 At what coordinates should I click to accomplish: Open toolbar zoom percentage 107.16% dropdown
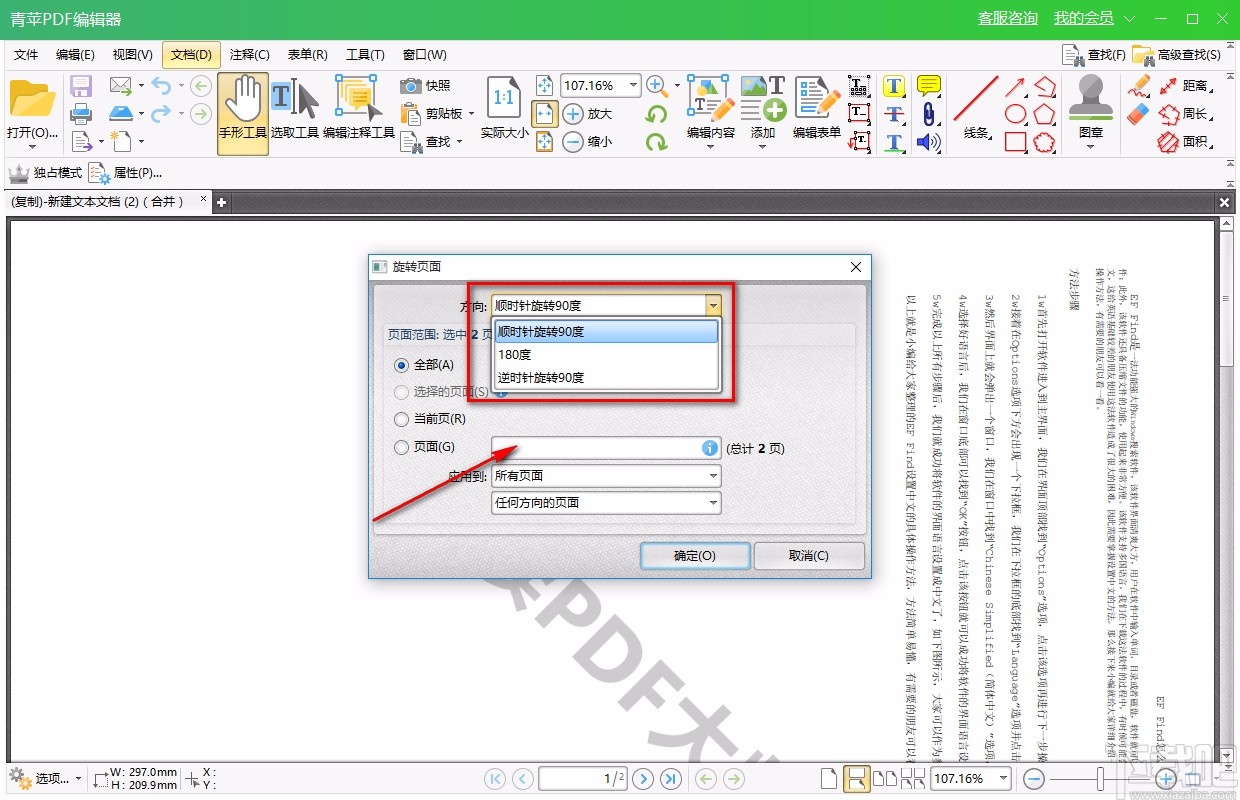click(x=632, y=86)
